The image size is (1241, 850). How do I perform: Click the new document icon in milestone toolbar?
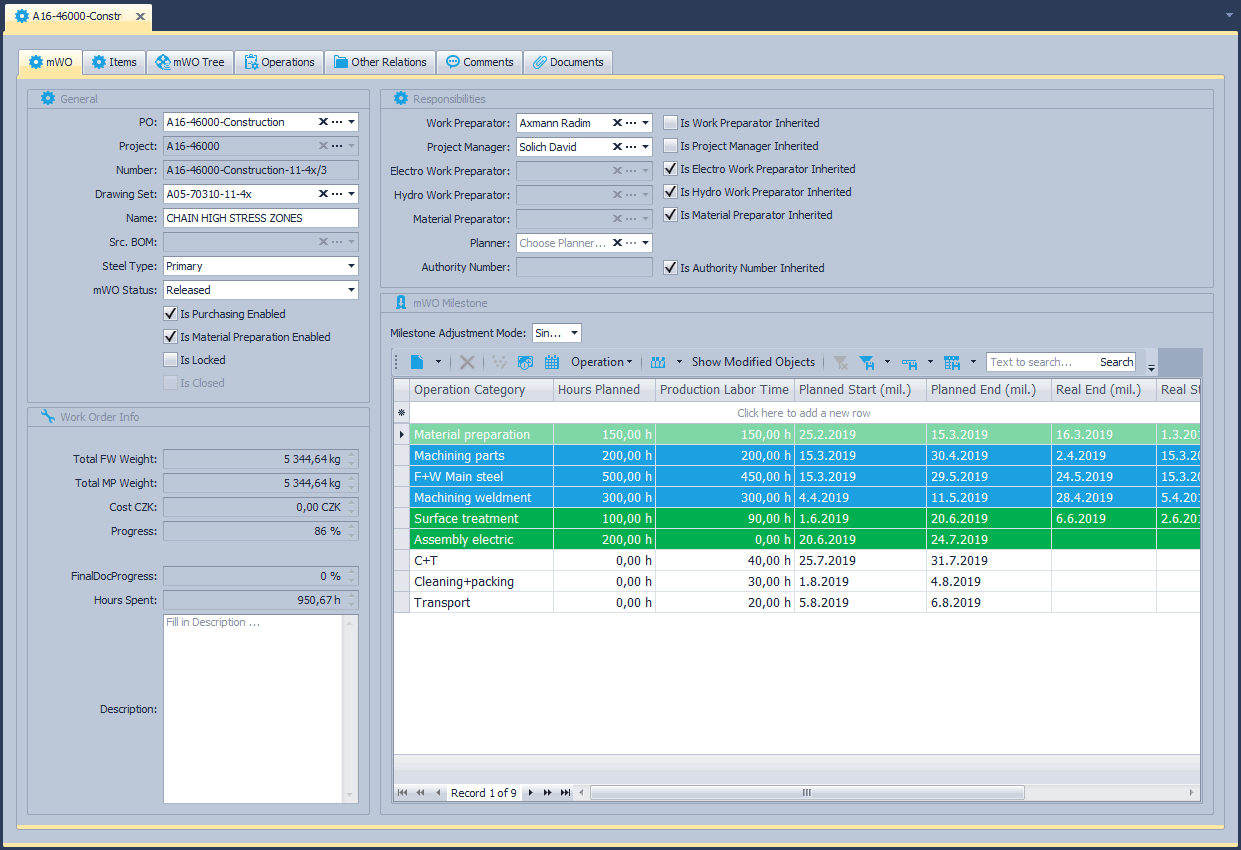coord(417,362)
